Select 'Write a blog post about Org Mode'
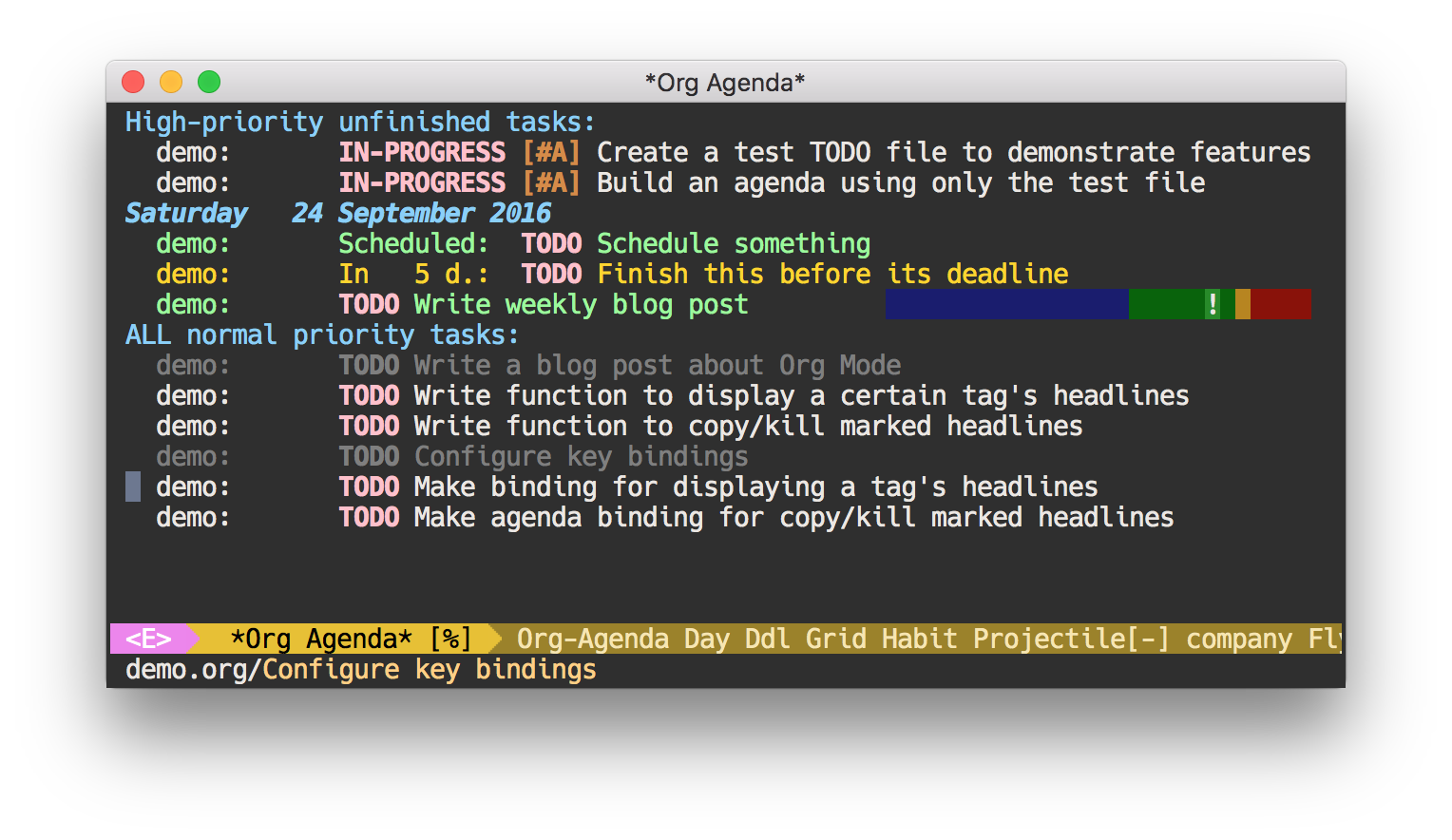 (x=658, y=366)
